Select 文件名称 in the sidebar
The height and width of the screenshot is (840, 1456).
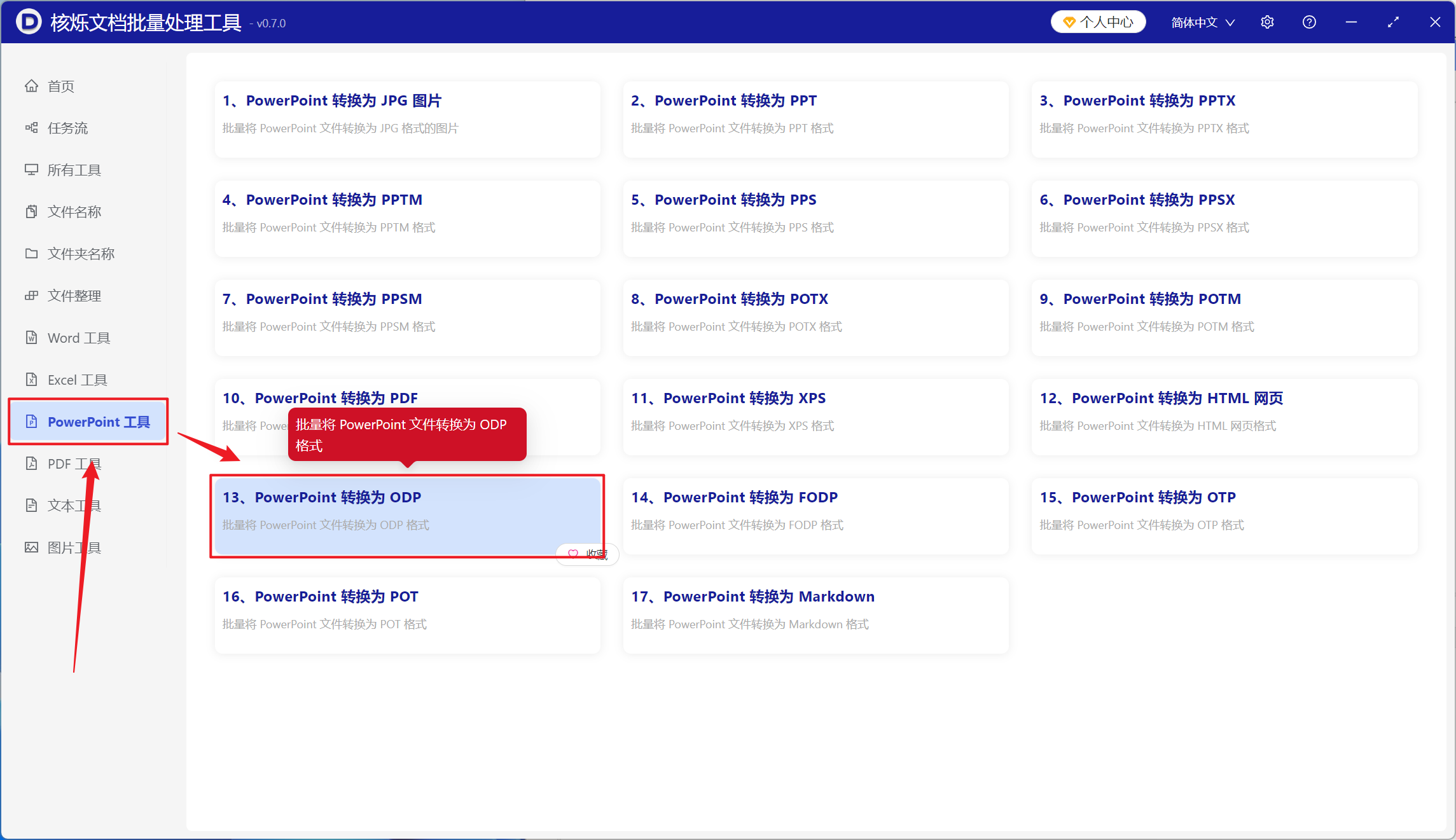[88, 212]
